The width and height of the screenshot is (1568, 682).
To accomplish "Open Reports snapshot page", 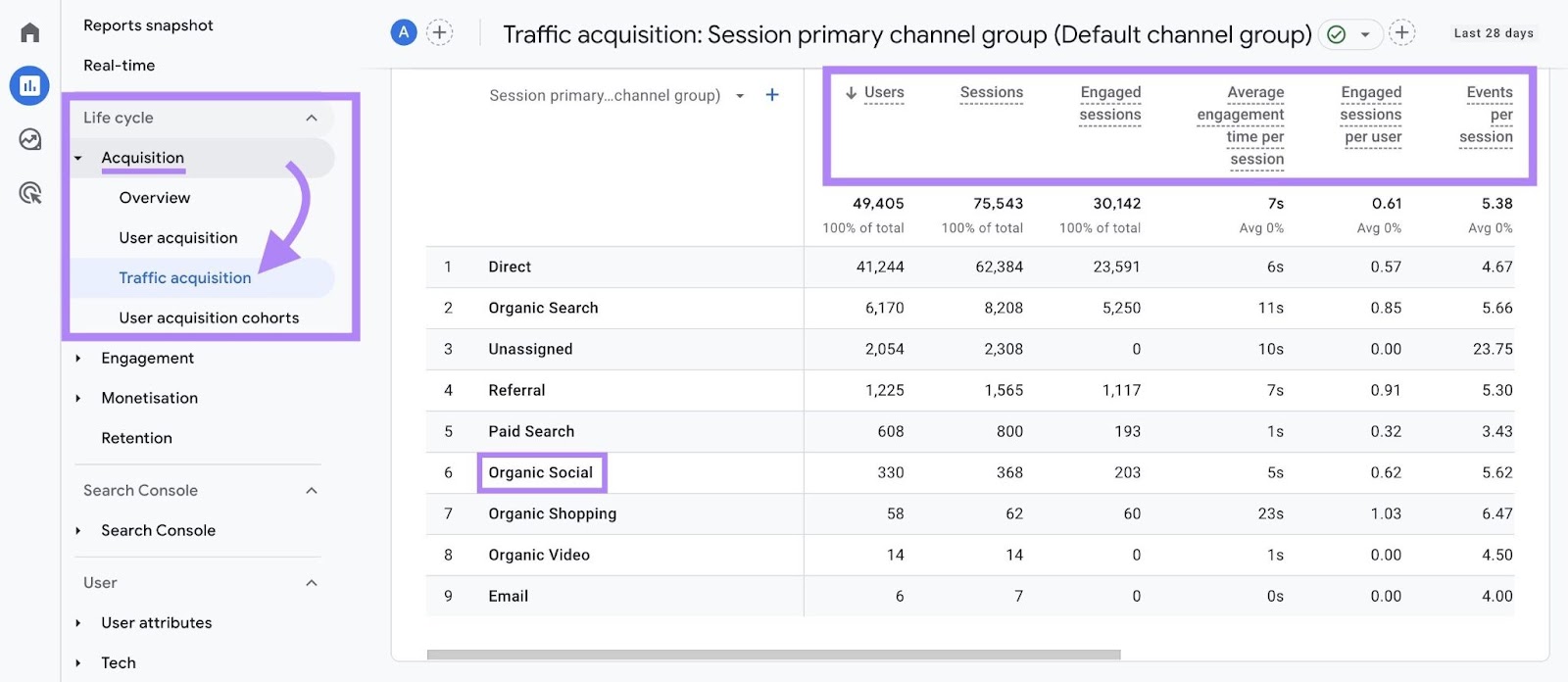I will 148,25.
